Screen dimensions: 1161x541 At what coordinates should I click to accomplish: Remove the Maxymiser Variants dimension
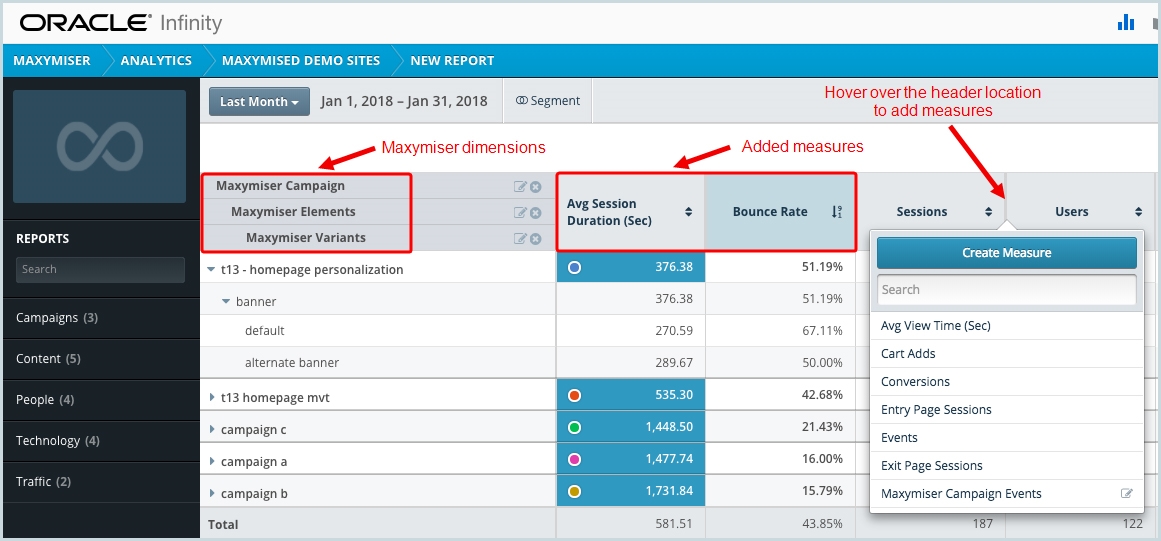(535, 239)
